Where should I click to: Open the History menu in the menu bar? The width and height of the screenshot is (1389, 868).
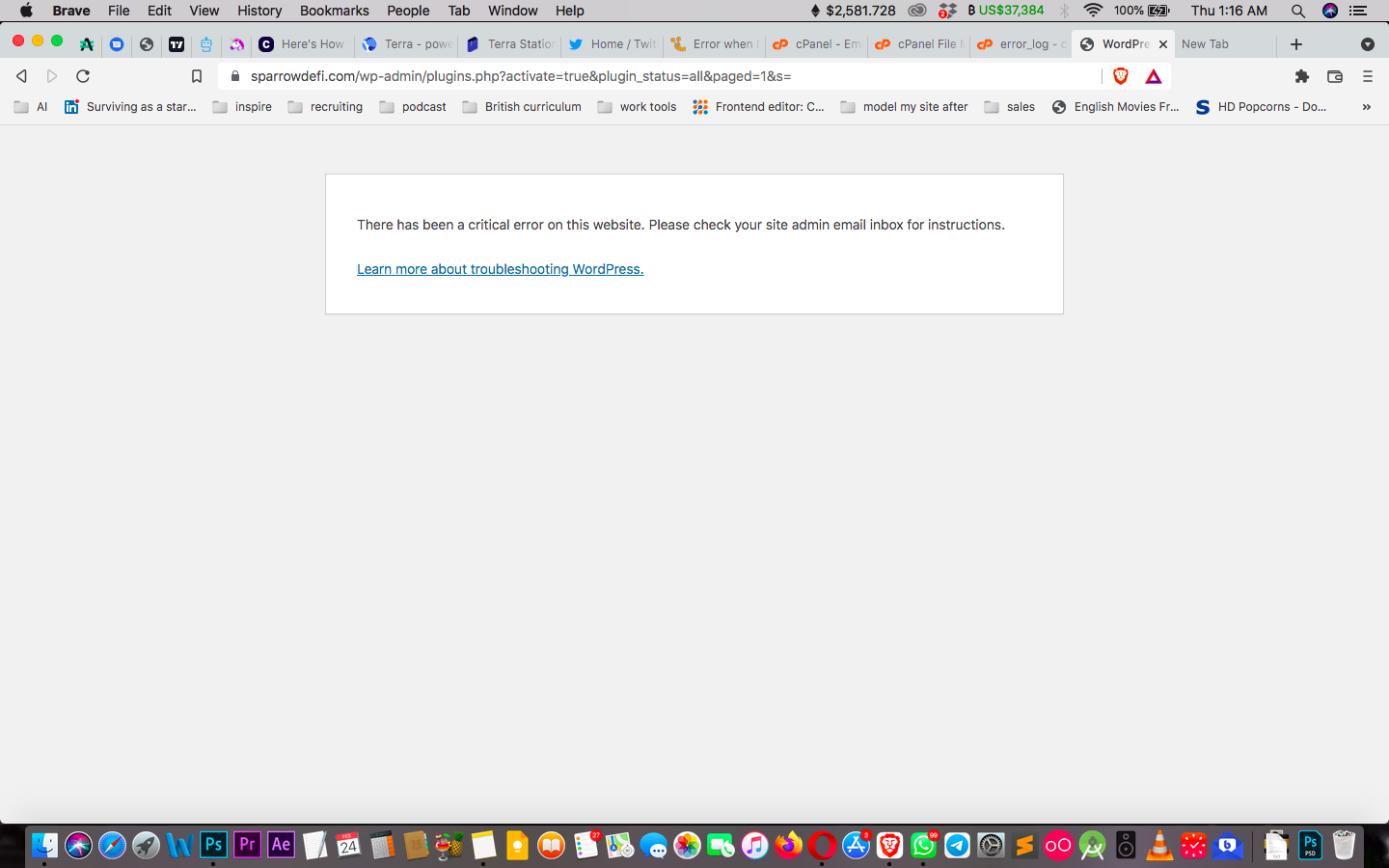pos(259,11)
